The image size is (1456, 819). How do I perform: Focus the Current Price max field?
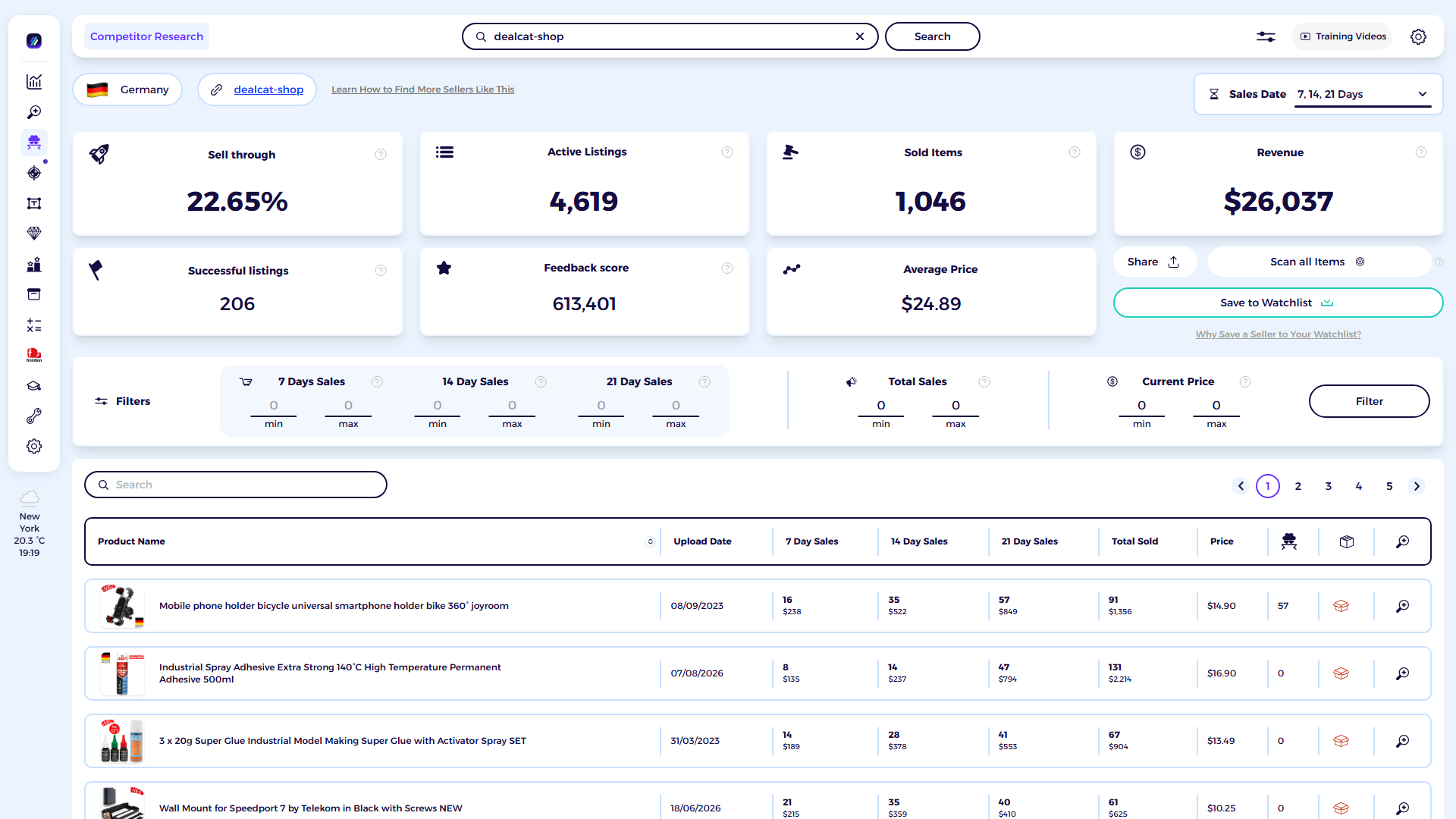coord(1216,406)
